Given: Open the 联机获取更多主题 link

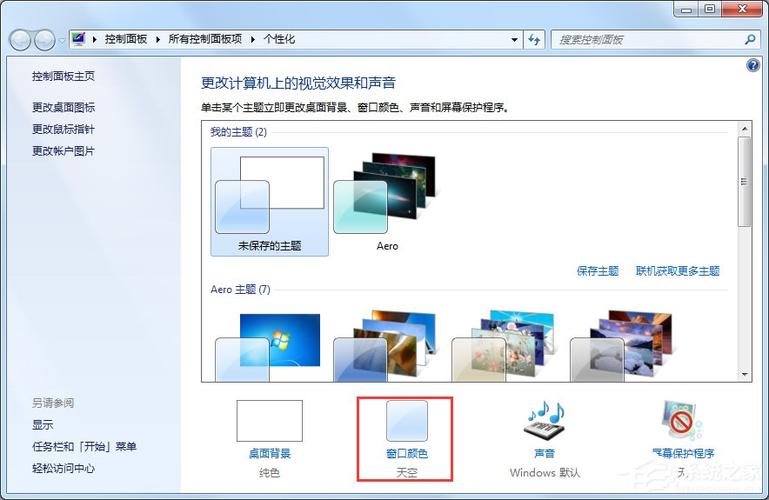Looking at the screenshot, I should (x=677, y=271).
